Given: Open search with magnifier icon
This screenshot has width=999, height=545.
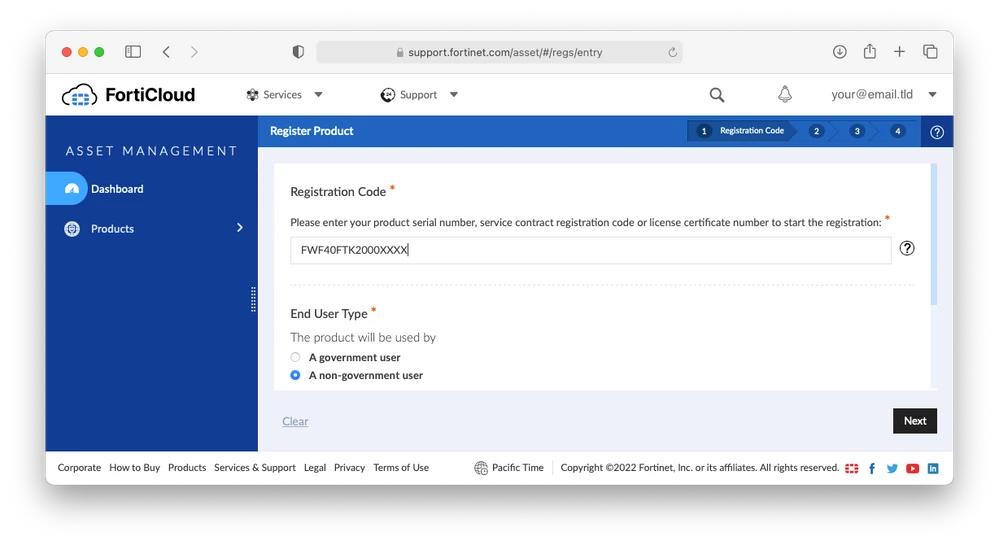Looking at the screenshot, I should 717,95.
